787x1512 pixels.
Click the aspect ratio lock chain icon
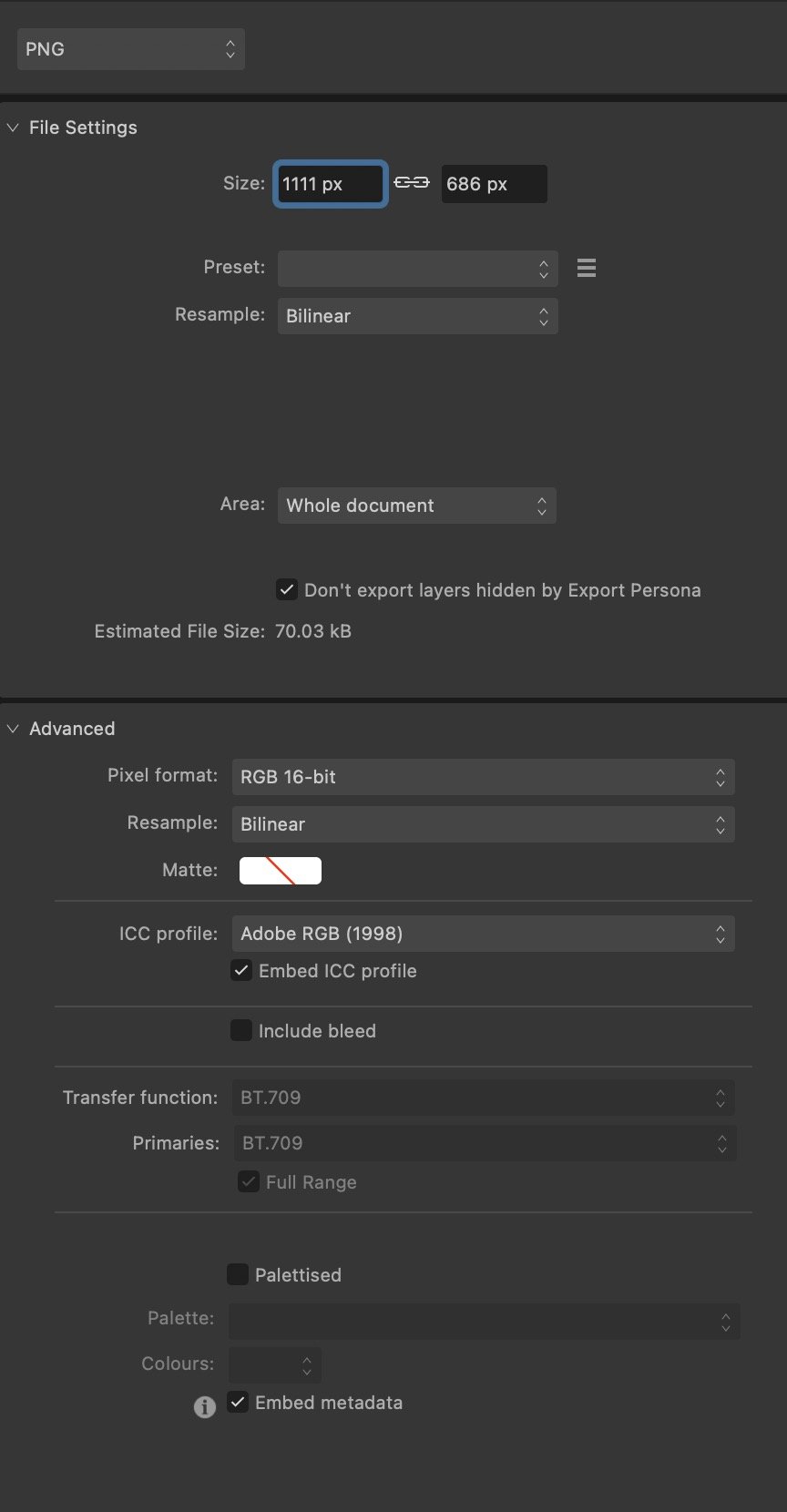[412, 183]
